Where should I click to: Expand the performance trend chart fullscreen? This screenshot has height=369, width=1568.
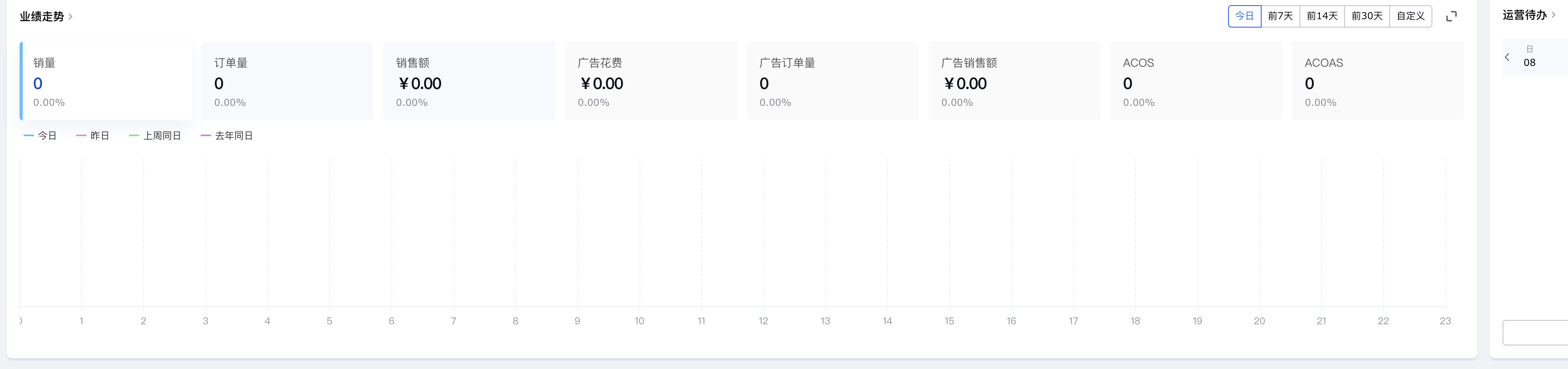click(x=1451, y=16)
